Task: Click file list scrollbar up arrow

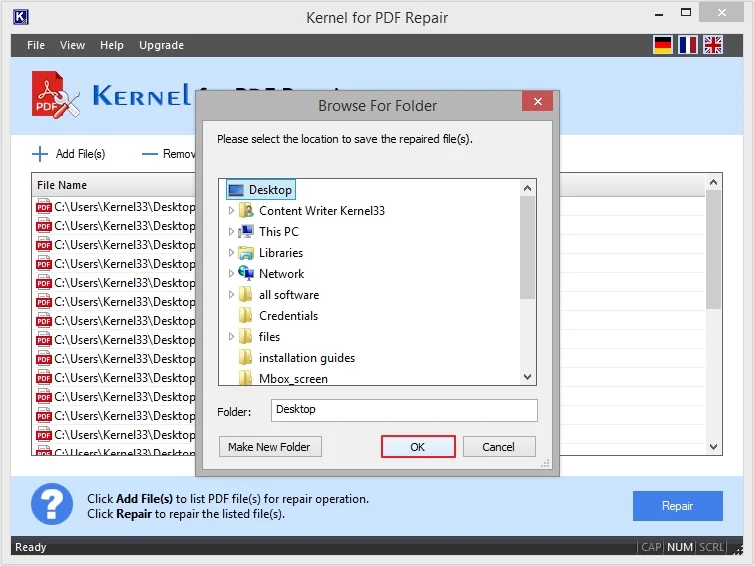Action: tap(714, 182)
